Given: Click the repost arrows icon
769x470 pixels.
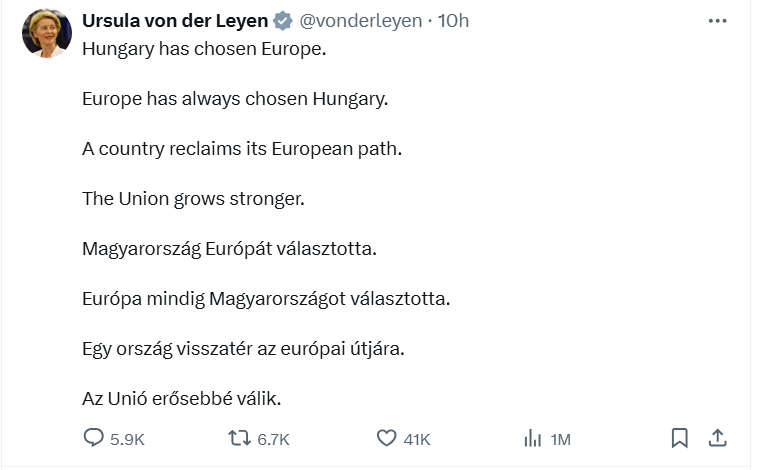Looking at the screenshot, I should pos(239,438).
